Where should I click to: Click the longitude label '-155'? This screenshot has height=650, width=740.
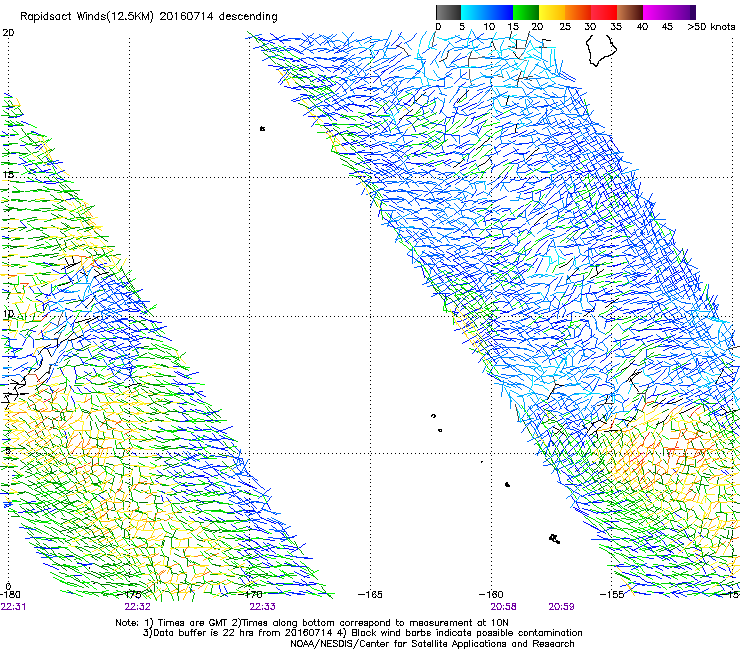coord(612,594)
